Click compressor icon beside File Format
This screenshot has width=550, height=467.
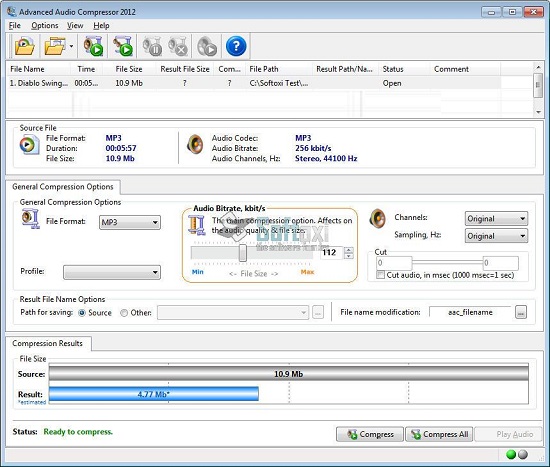(31, 219)
